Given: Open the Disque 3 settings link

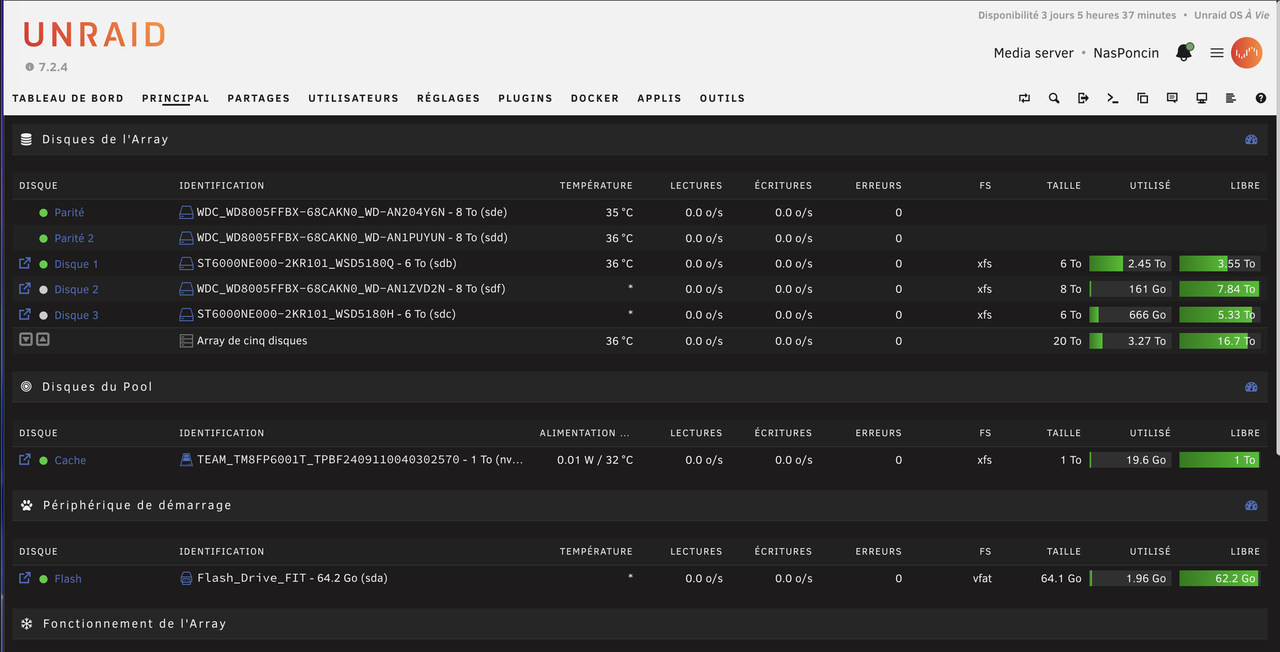Looking at the screenshot, I should [76, 315].
